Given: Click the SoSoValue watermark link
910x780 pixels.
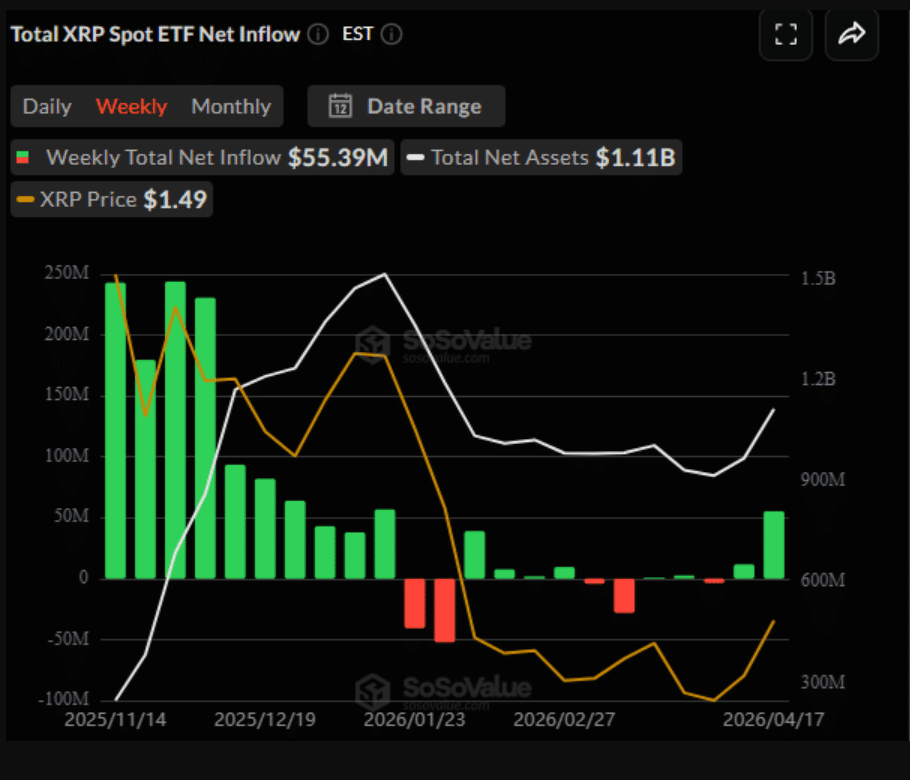Looking at the screenshot, I should tap(465, 341).
